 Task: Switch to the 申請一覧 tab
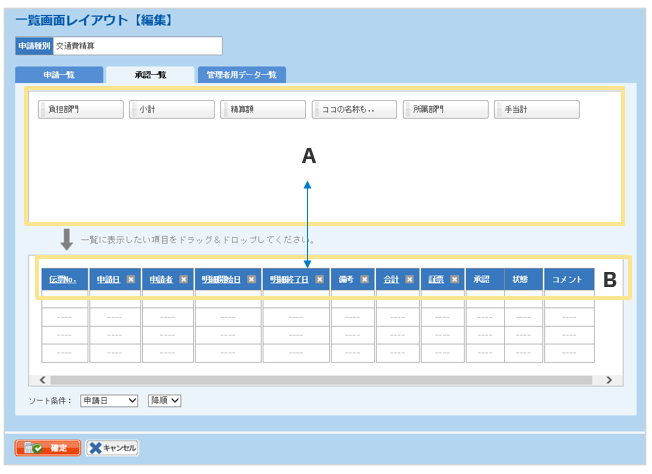pos(59,75)
